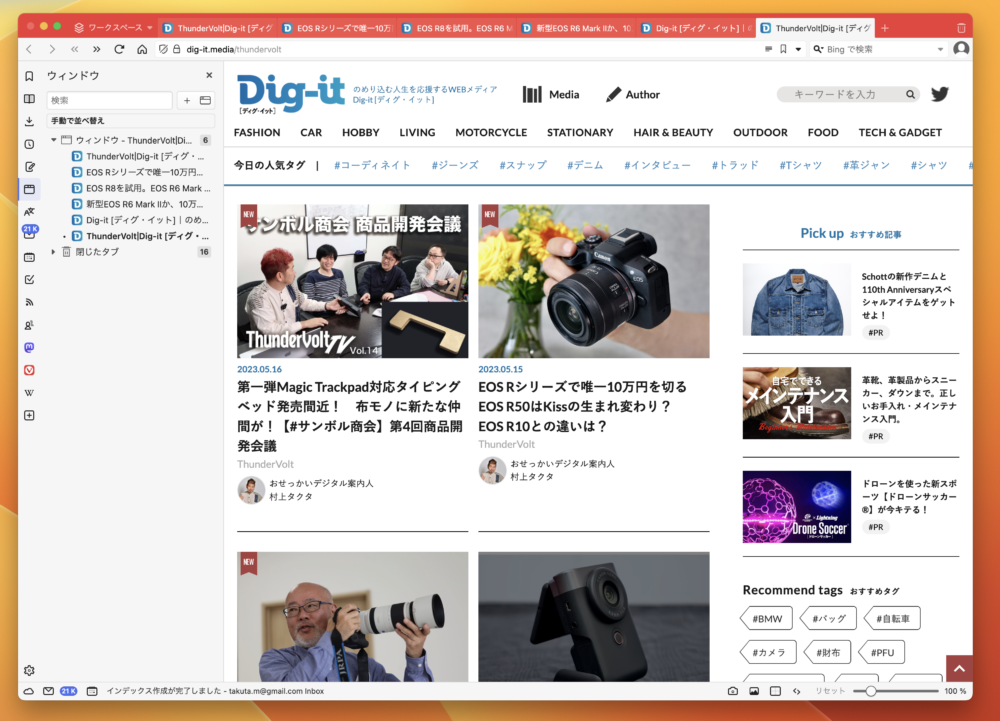Open the MOTORCYCLE category in site menu
This screenshot has width=1000, height=721.
(491, 132)
